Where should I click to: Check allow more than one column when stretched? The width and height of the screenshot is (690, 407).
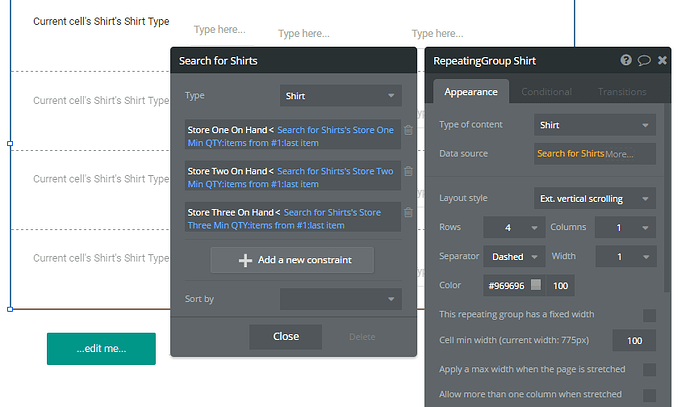pos(649,395)
